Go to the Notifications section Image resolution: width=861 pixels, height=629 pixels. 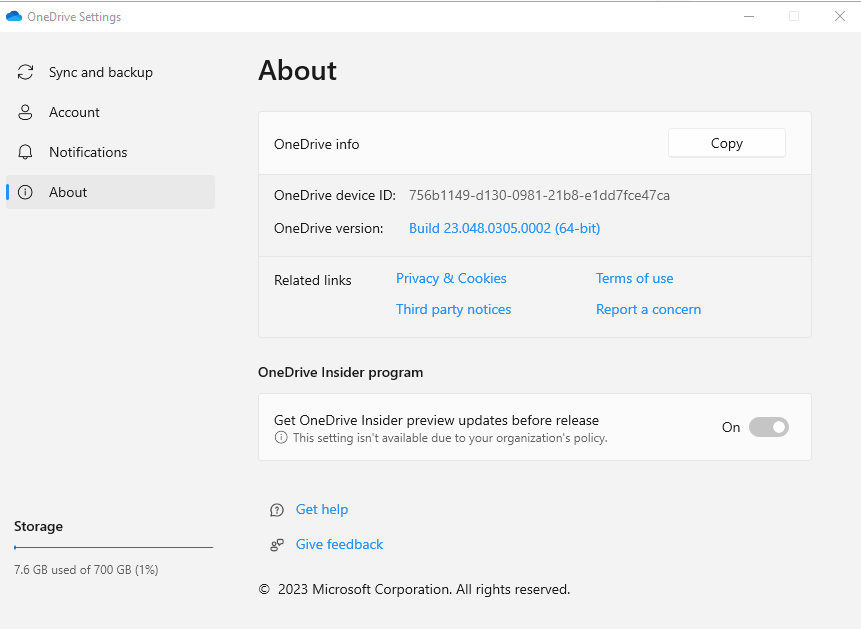click(110, 152)
